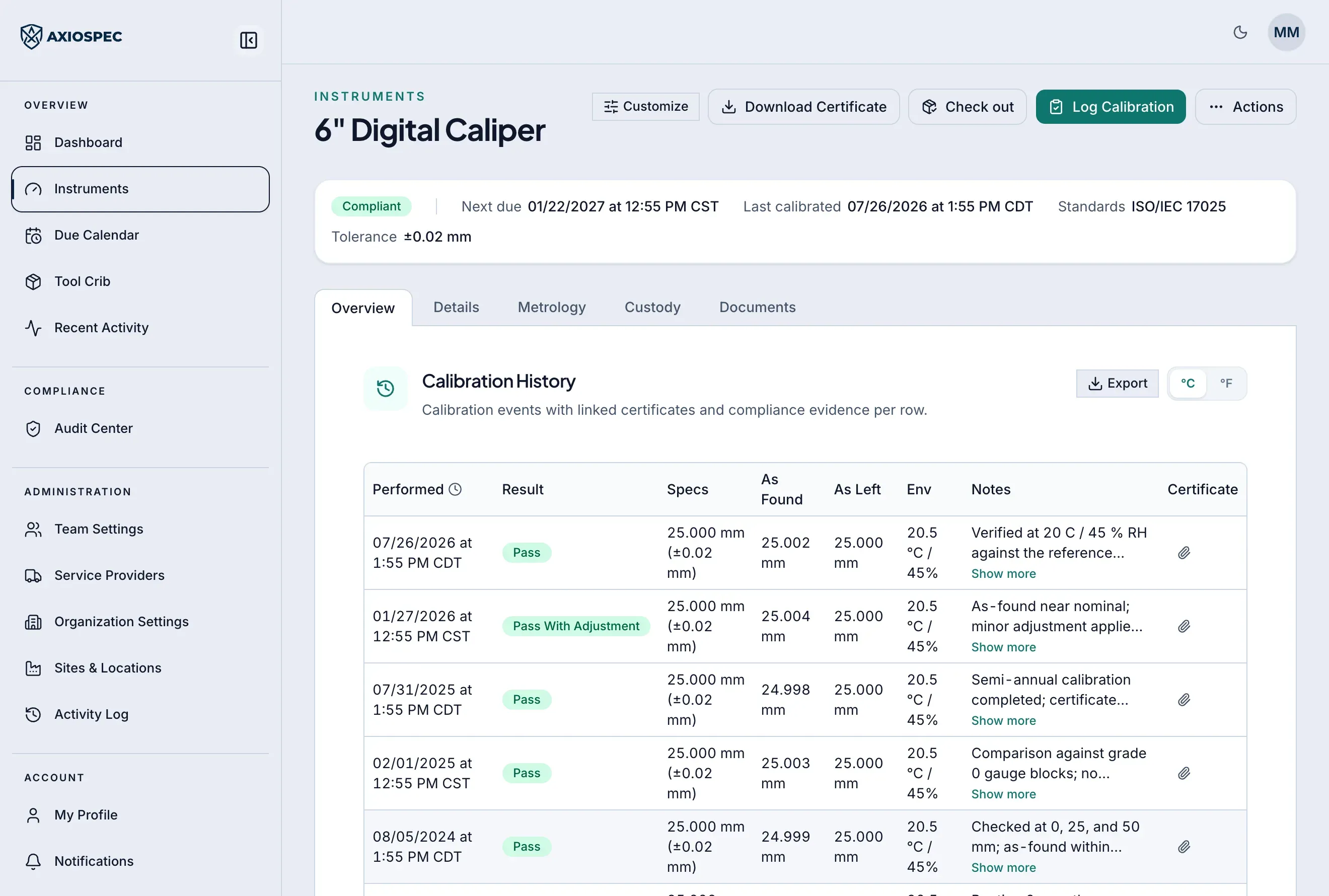Open the MM user avatar menu

click(x=1286, y=33)
